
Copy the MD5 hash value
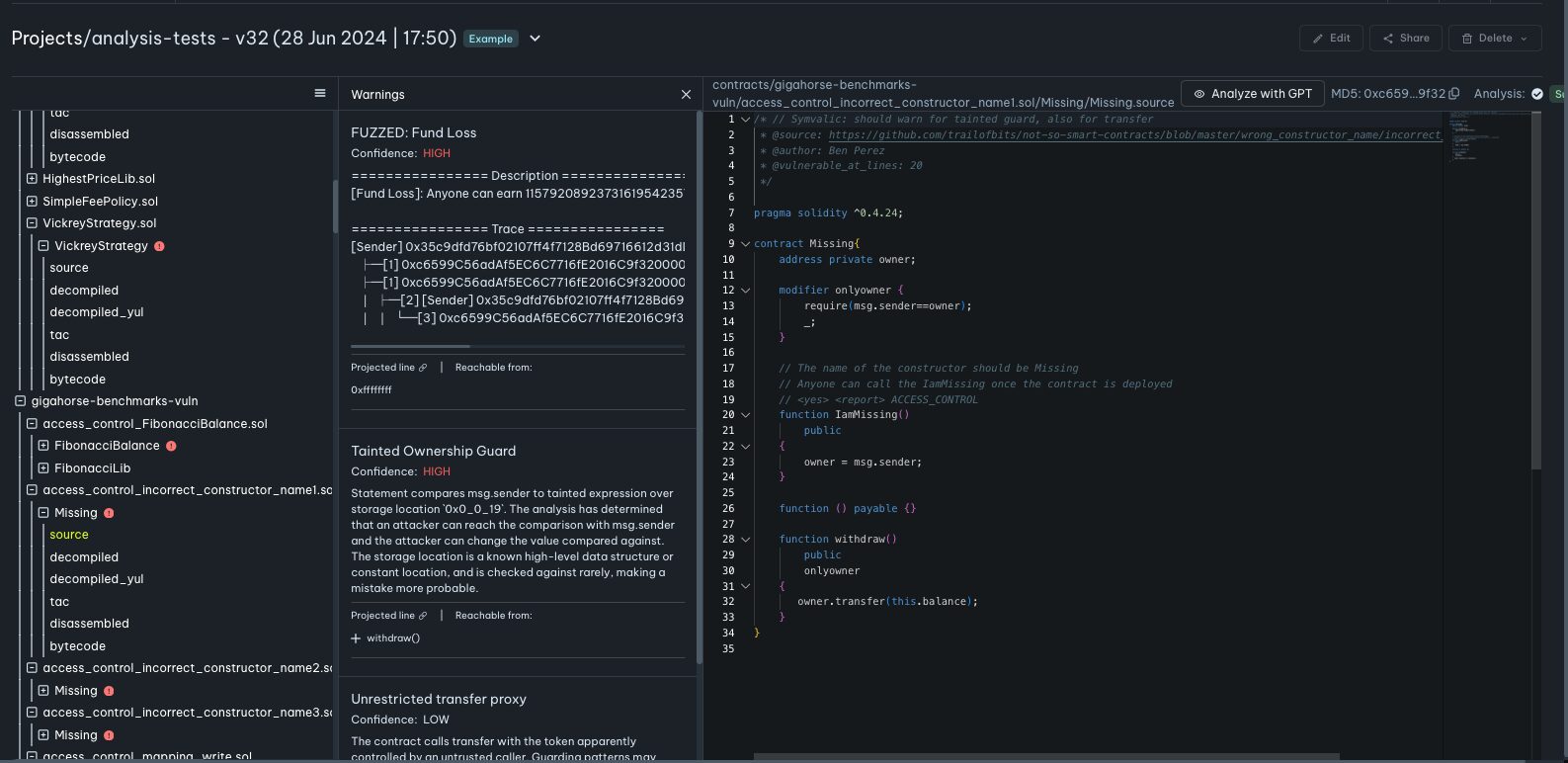(x=1453, y=94)
